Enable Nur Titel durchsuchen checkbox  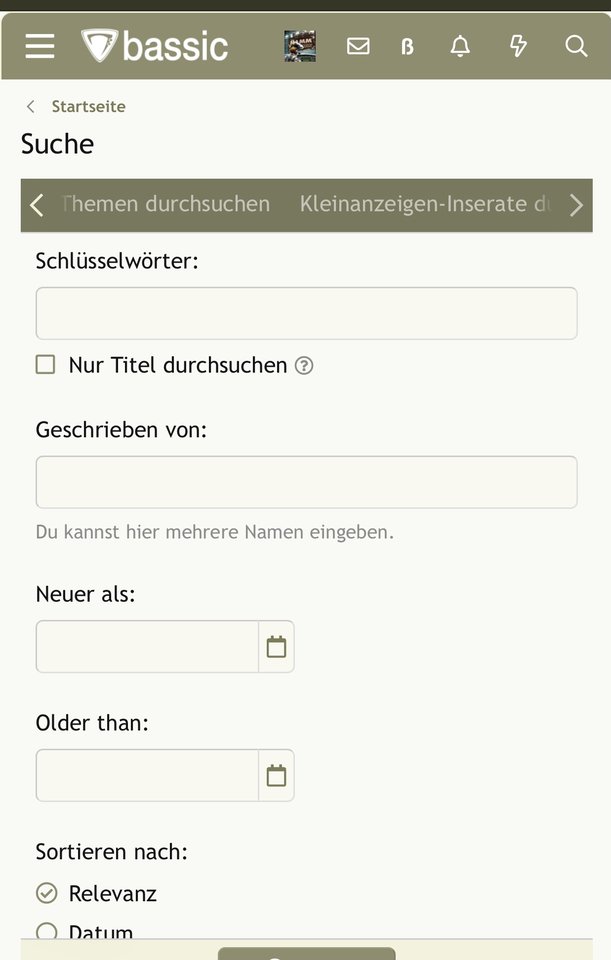point(45,365)
